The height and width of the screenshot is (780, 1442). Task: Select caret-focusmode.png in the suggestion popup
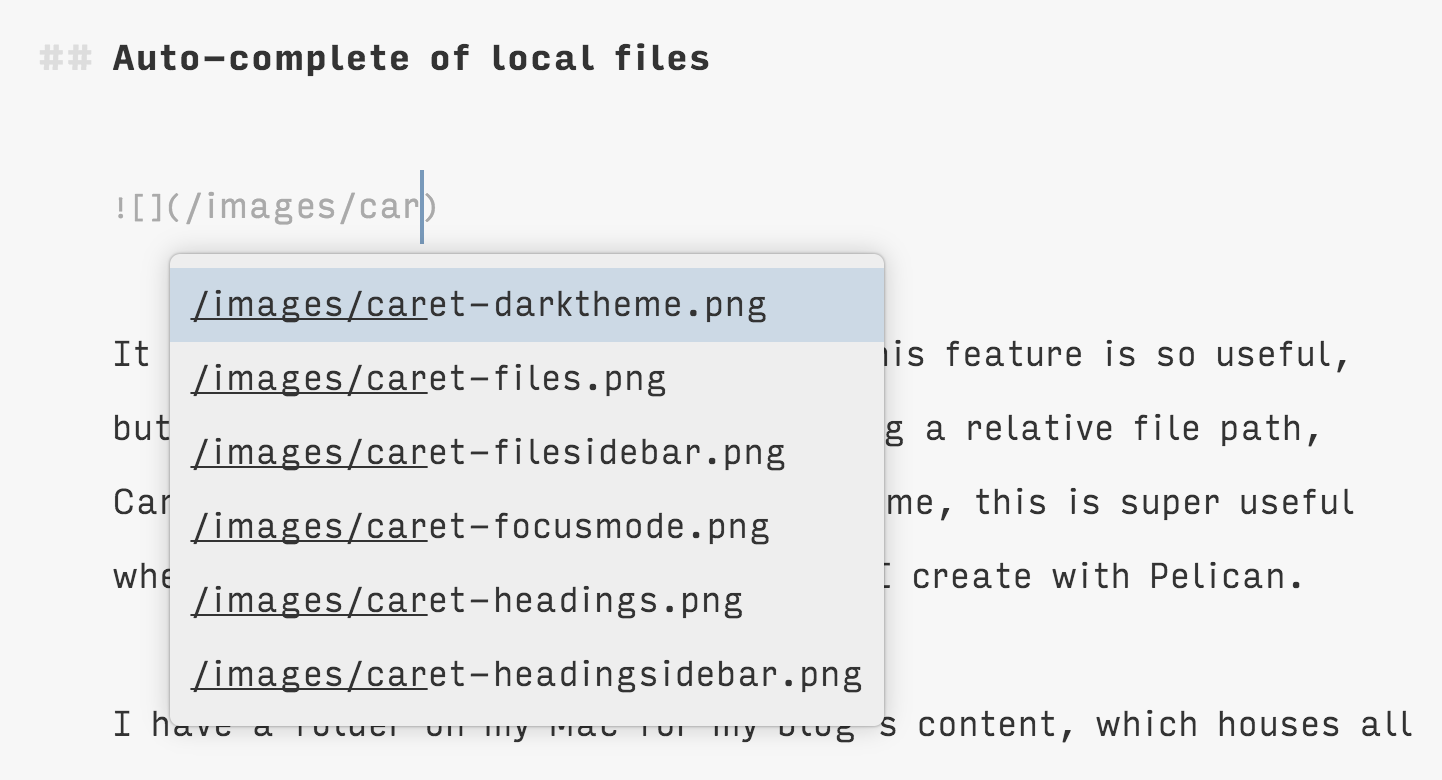click(x=481, y=526)
